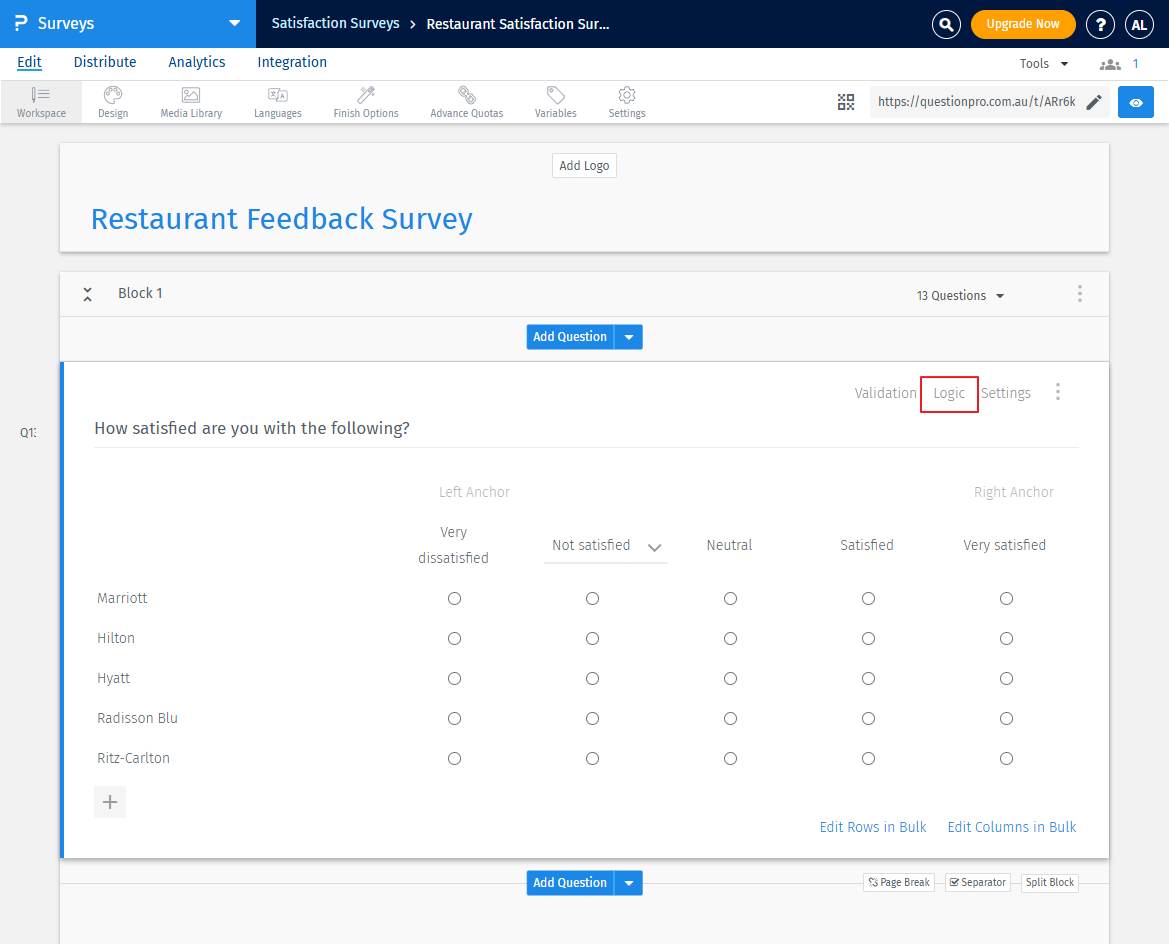This screenshot has height=944, width=1169.
Task: Choose Satisfied for Ritz-Carlton
Action: click(868, 758)
